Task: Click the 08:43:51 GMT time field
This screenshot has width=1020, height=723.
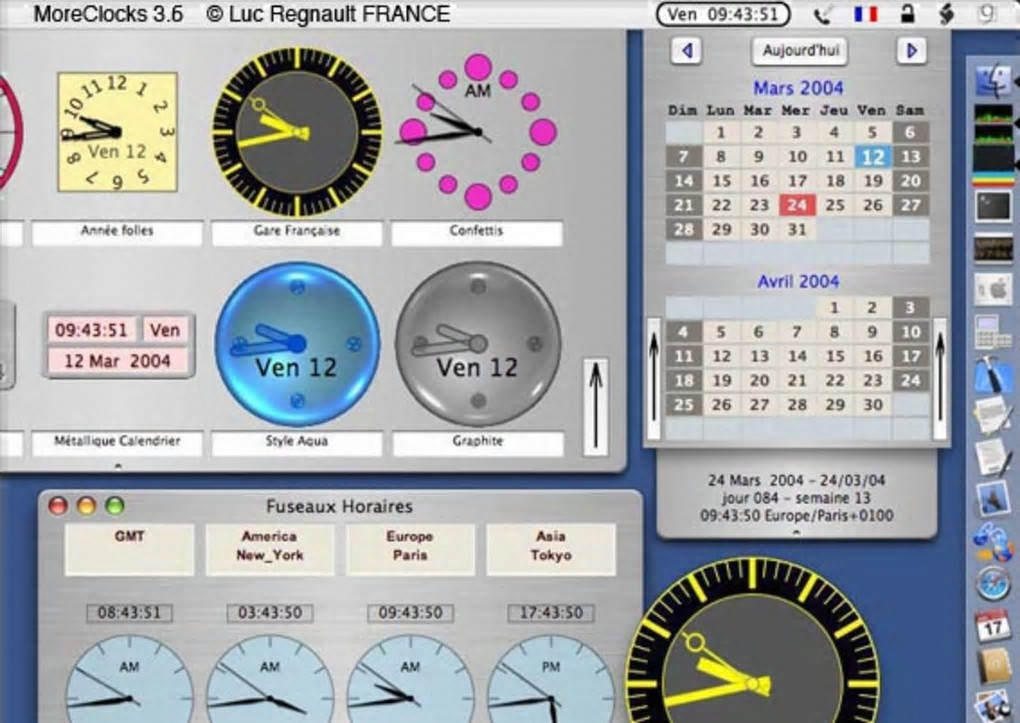Action: (x=129, y=613)
